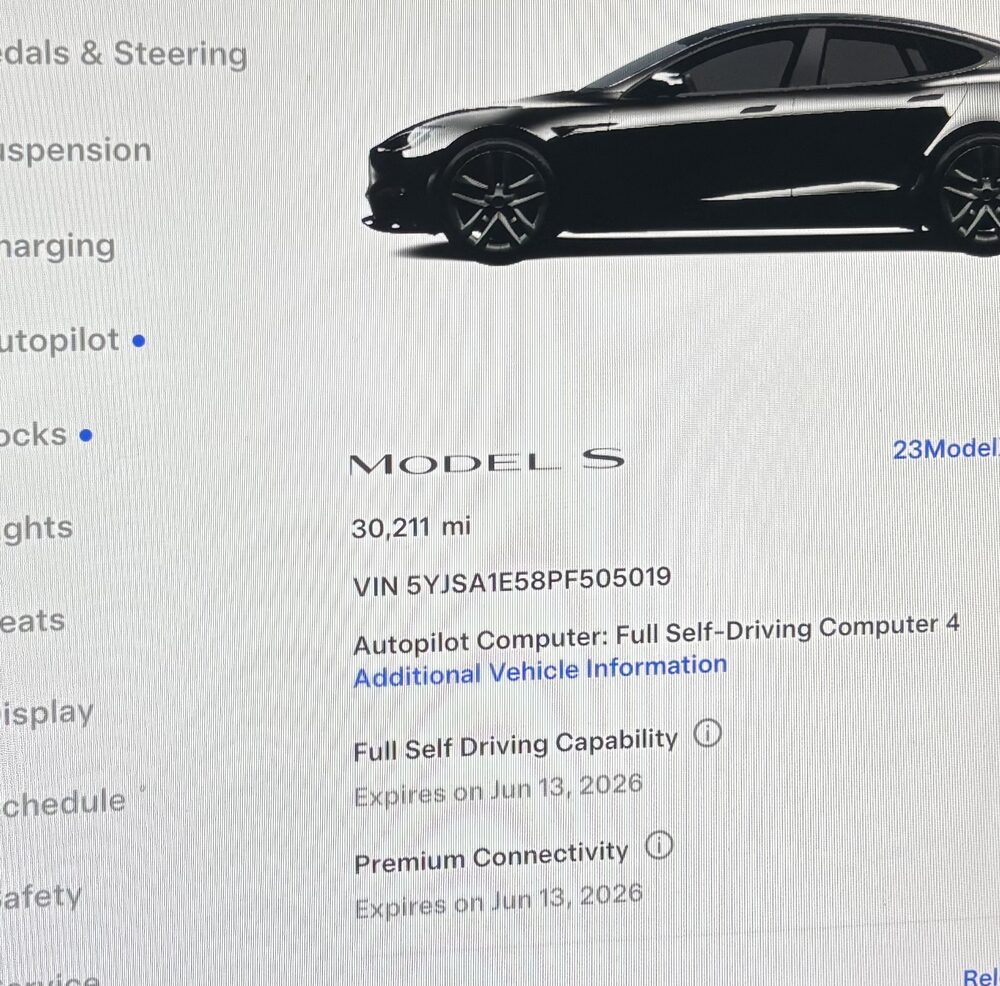Viewport: 1000px width, 986px height.
Task: Click the blue dot next to Autopilot
Action: pos(138,341)
